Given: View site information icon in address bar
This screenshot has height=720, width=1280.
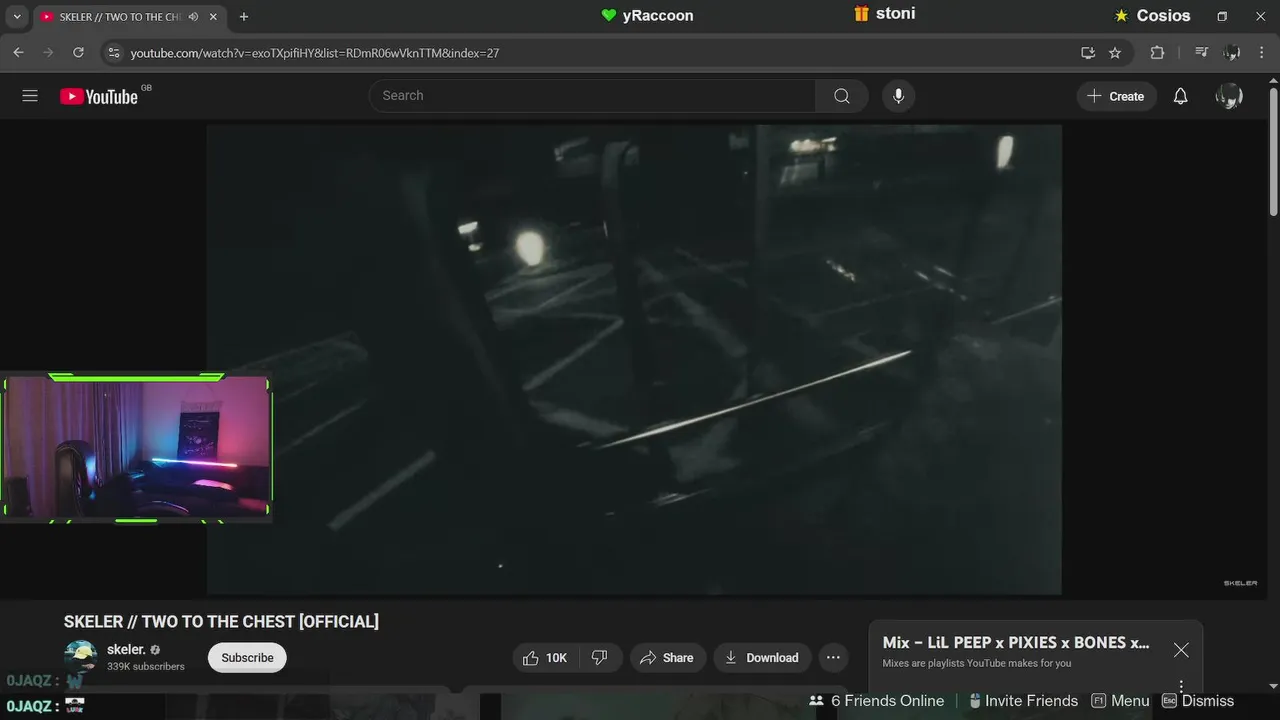Looking at the screenshot, I should [x=113, y=53].
